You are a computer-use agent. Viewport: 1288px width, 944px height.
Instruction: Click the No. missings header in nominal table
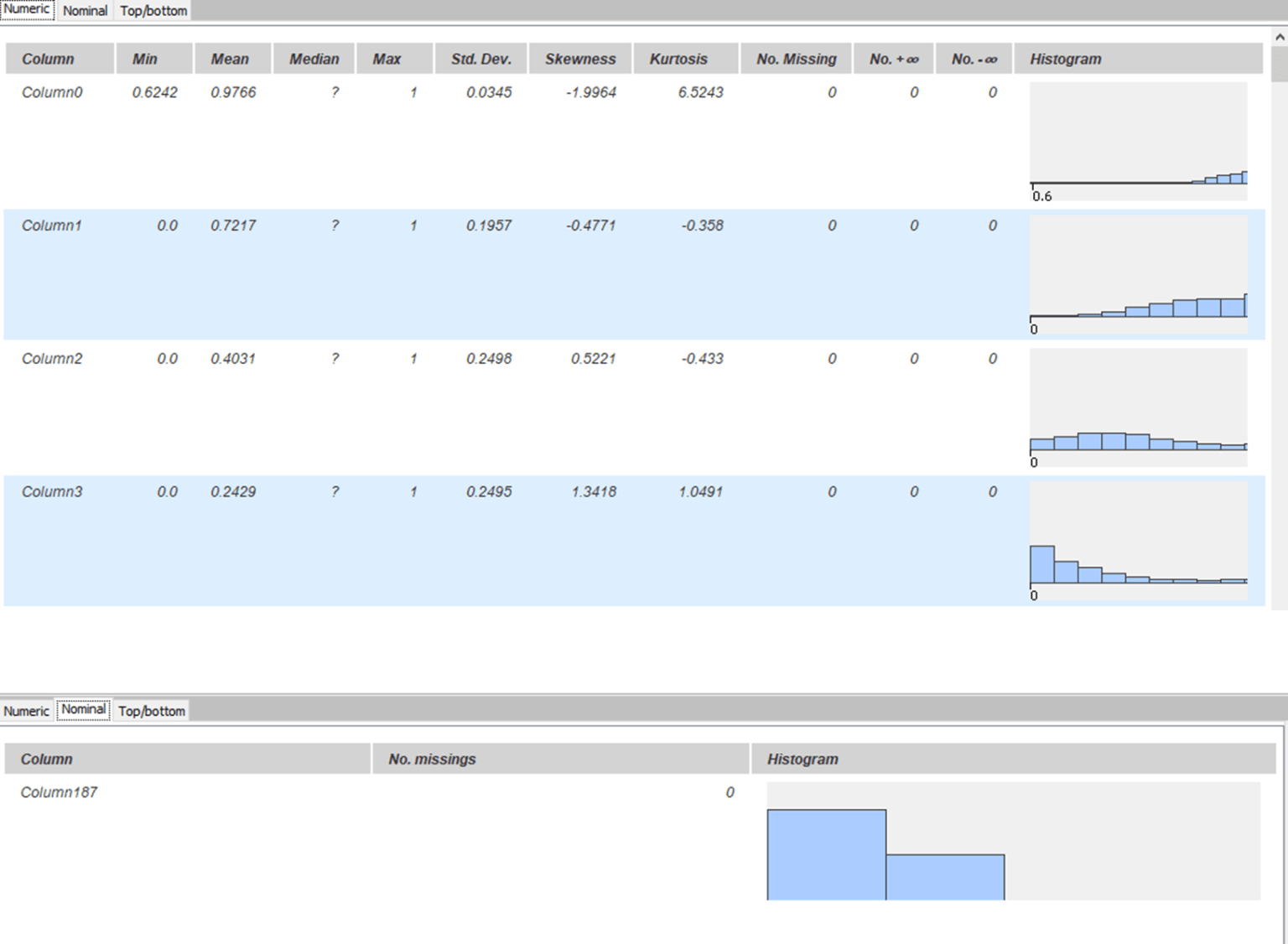[561, 759]
